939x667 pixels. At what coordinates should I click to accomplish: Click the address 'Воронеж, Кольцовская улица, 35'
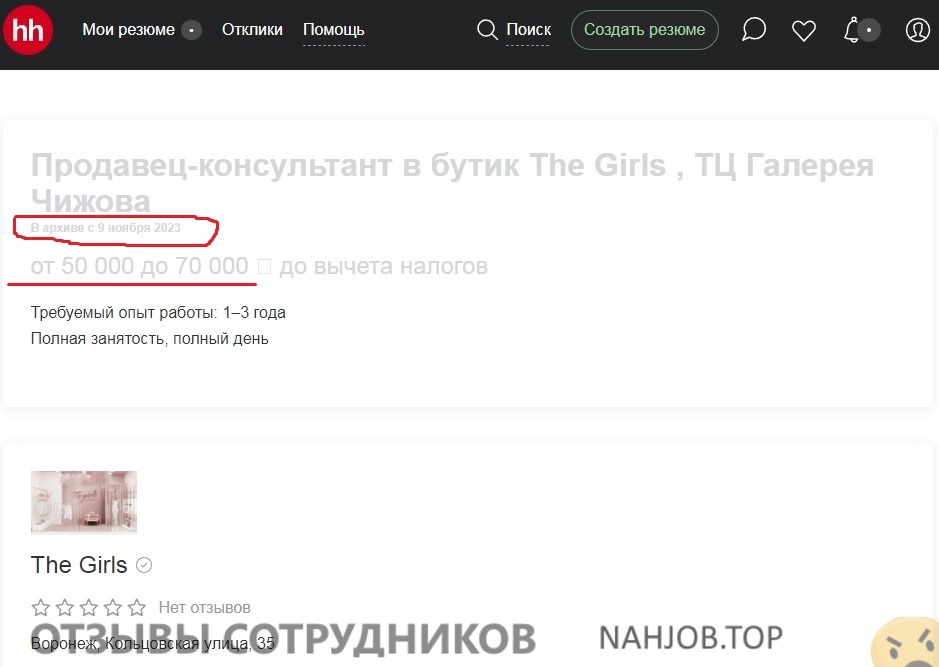click(153, 644)
